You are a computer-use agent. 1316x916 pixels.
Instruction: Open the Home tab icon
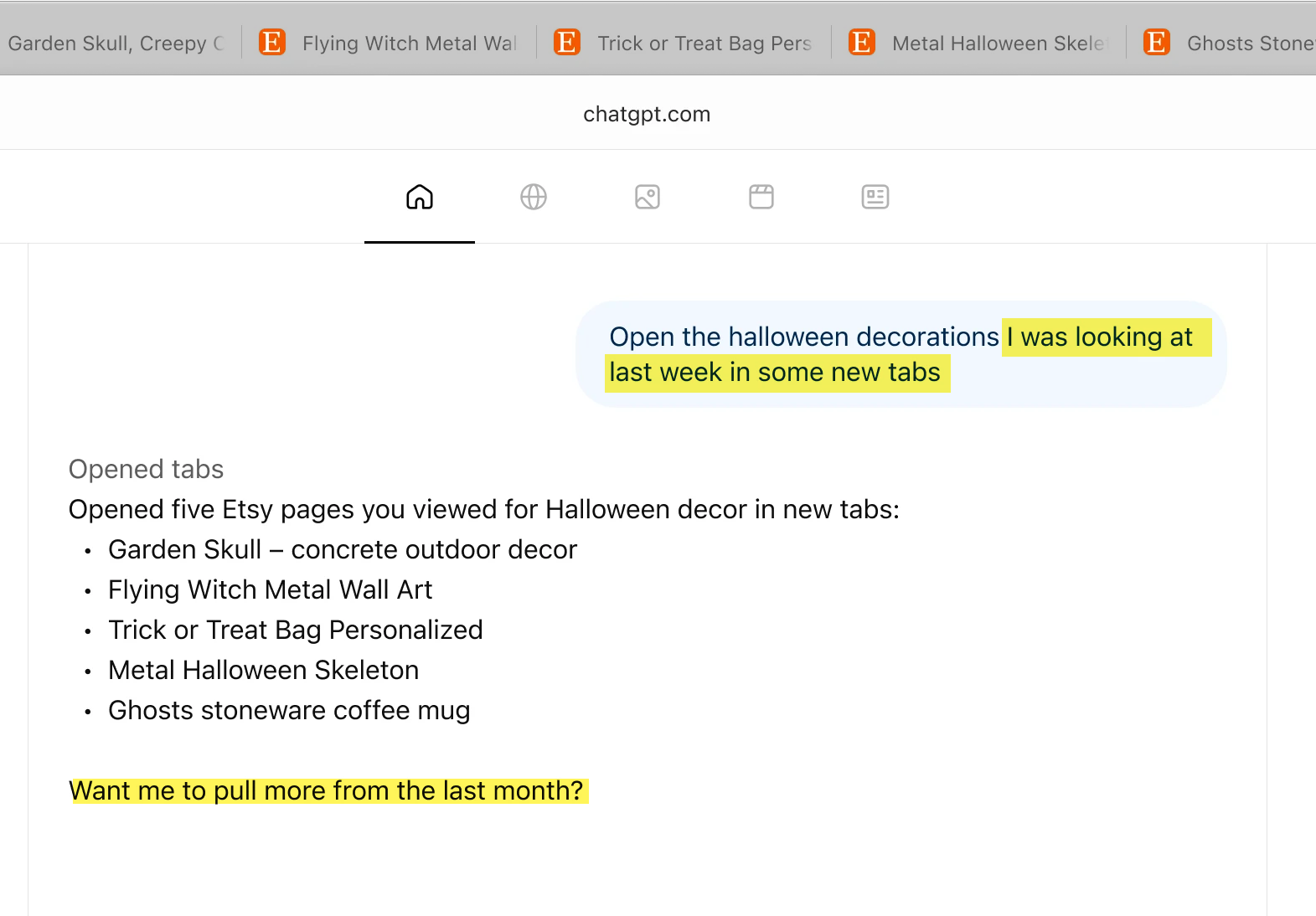tap(420, 197)
